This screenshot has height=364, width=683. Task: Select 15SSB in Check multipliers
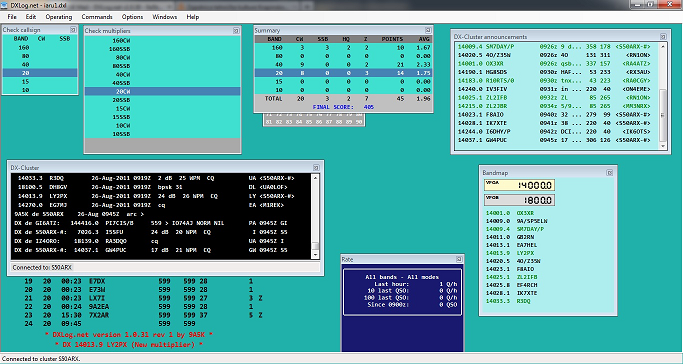[162, 117]
